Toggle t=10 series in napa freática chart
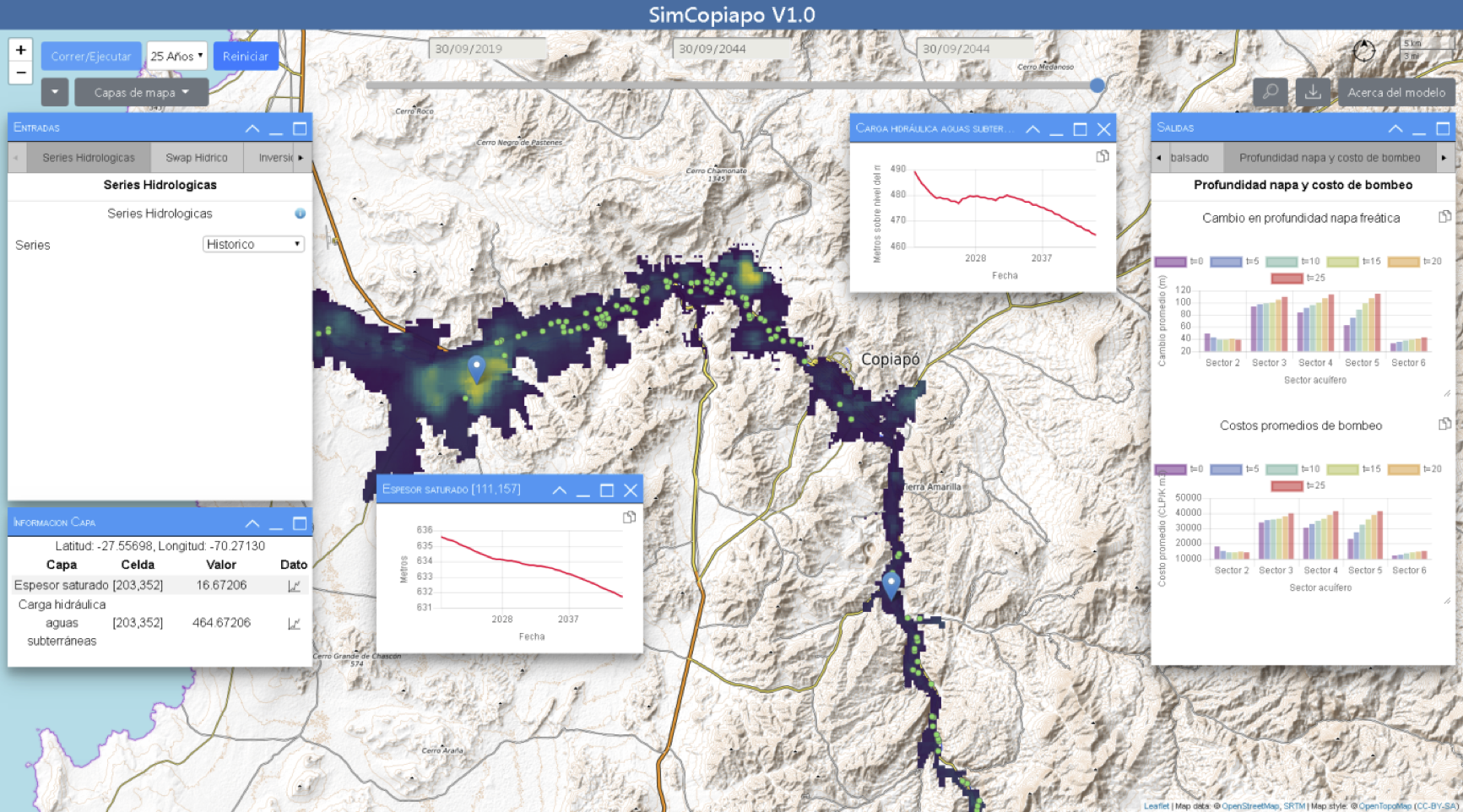The height and width of the screenshot is (812, 1463). [1292, 262]
